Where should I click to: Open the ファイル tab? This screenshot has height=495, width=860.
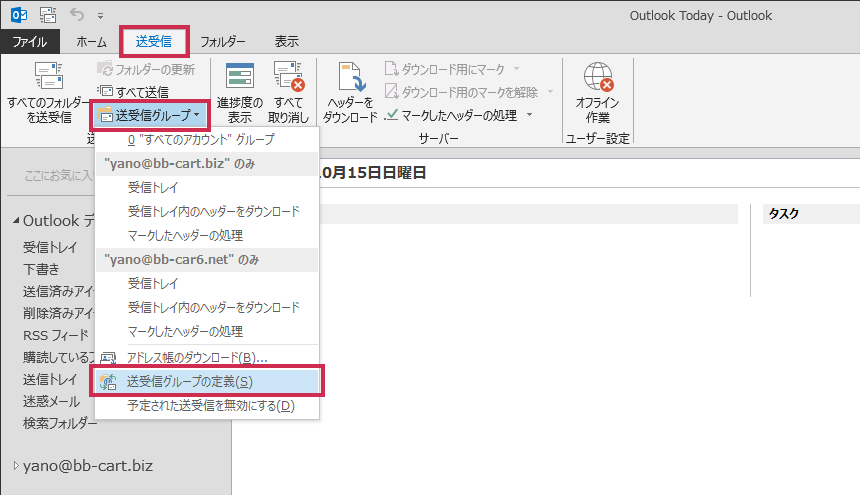(x=30, y=42)
